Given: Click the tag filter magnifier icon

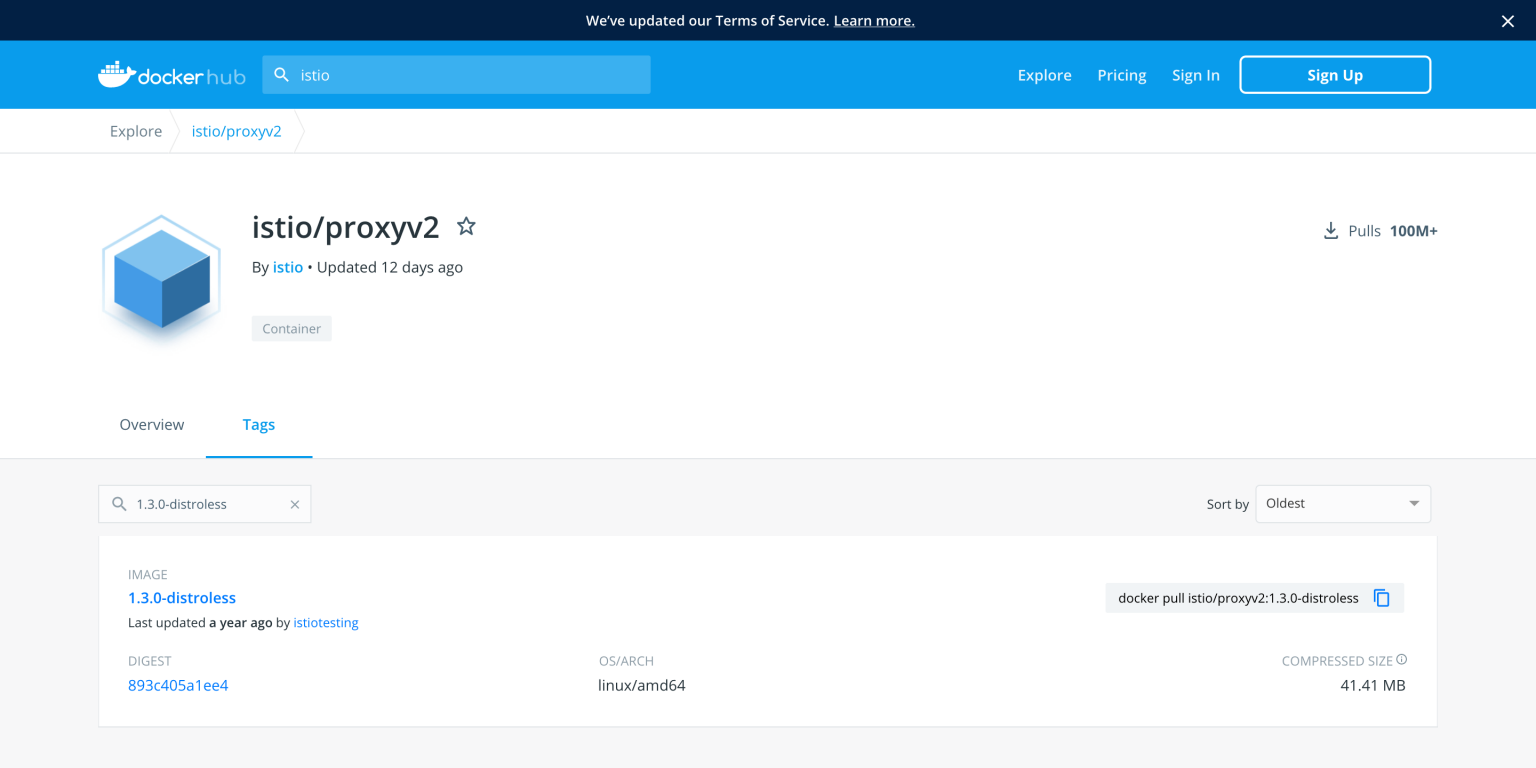Looking at the screenshot, I should point(119,504).
